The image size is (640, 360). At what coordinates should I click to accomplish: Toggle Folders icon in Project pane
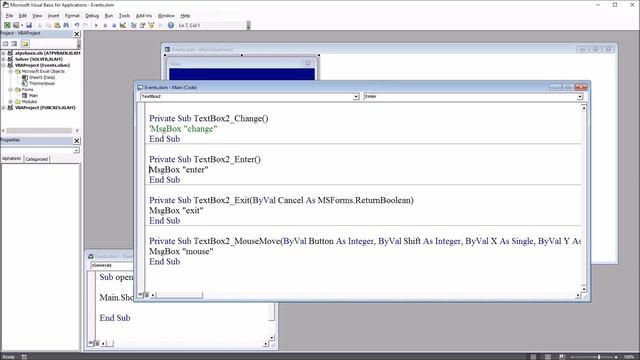(x=25, y=43)
